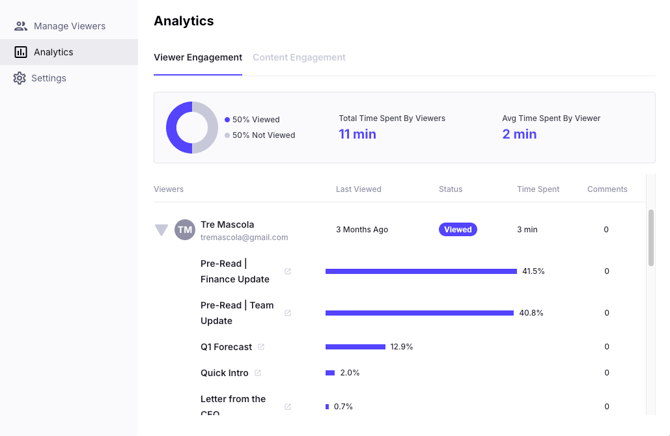Open Manage Viewers in the sidebar
This screenshot has height=436, width=670.
tap(69, 26)
